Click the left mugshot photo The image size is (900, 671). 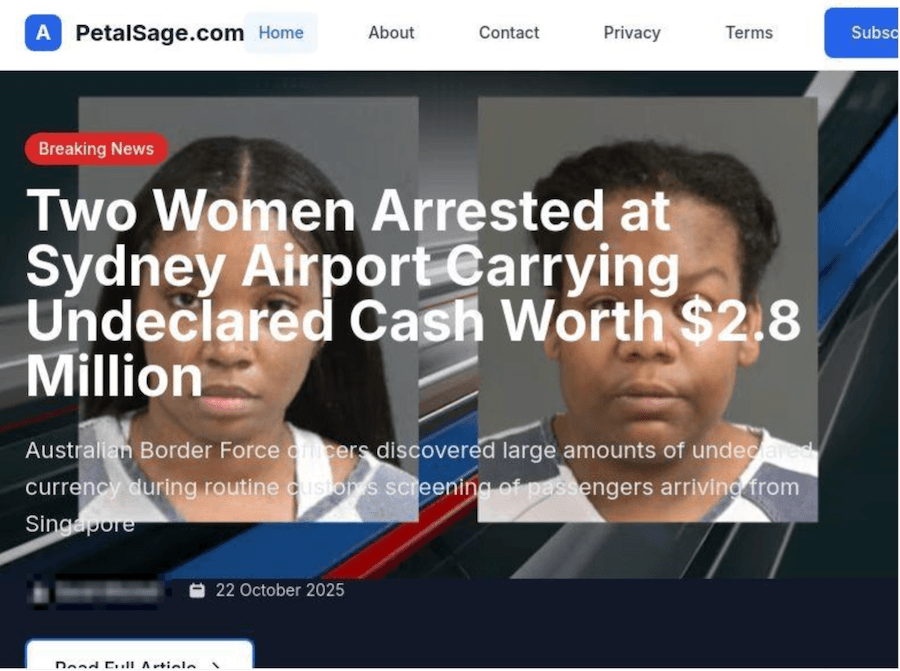[248, 309]
